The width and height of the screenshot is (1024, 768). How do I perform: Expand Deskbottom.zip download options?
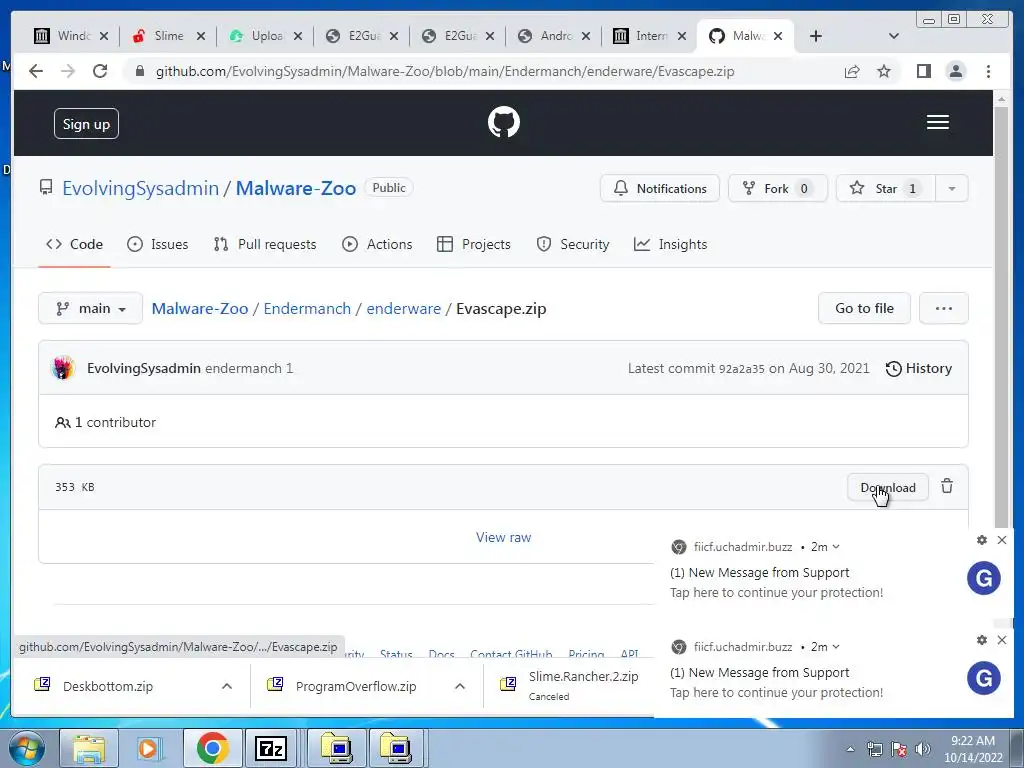click(227, 686)
